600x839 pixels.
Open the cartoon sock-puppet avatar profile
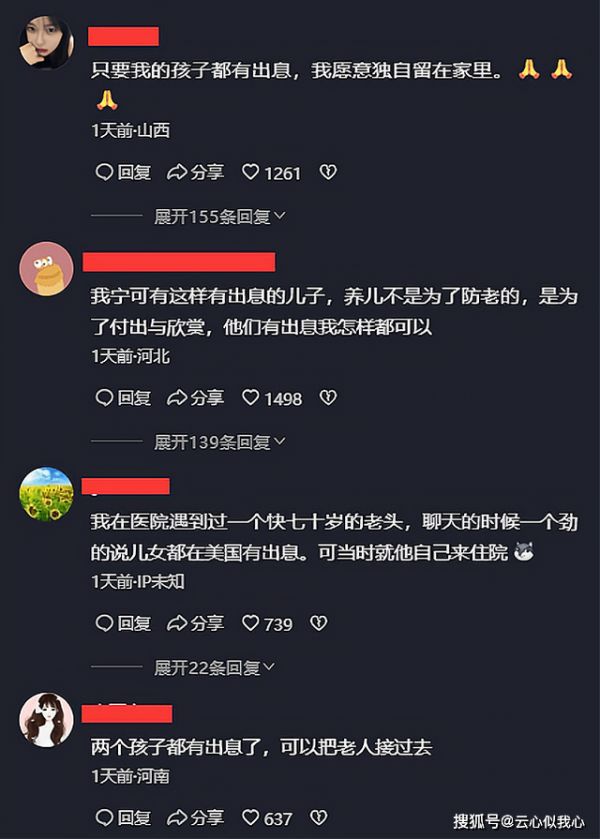click(47, 269)
